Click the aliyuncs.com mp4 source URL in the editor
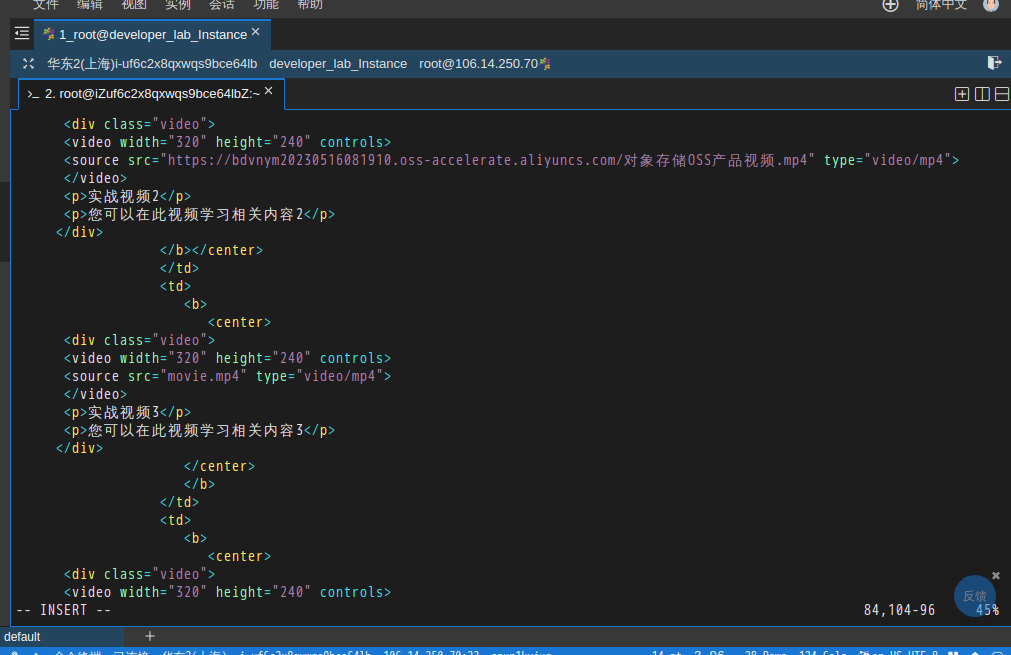The height and width of the screenshot is (655, 1011). [x=487, y=160]
